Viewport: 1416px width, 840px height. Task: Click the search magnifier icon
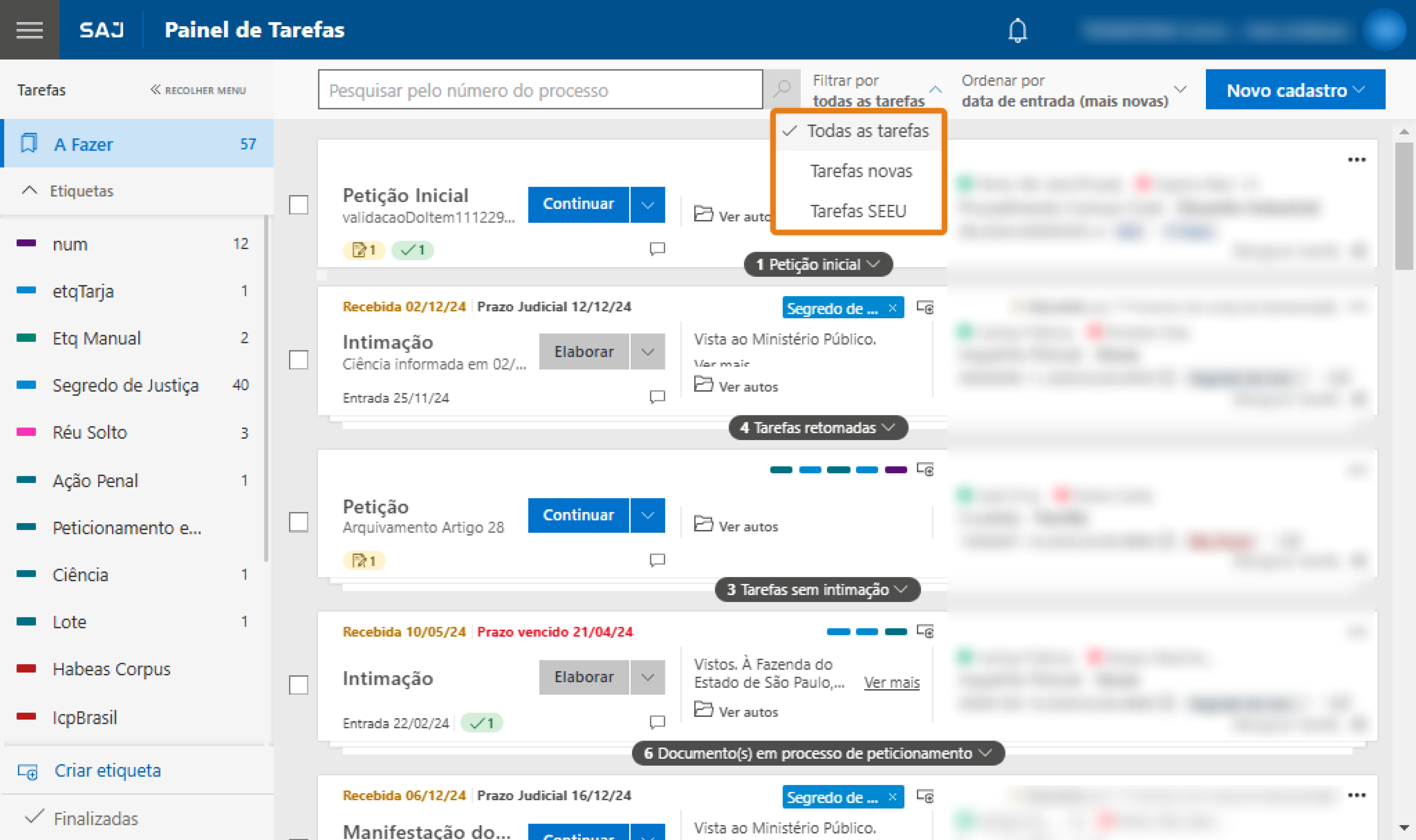click(782, 89)
